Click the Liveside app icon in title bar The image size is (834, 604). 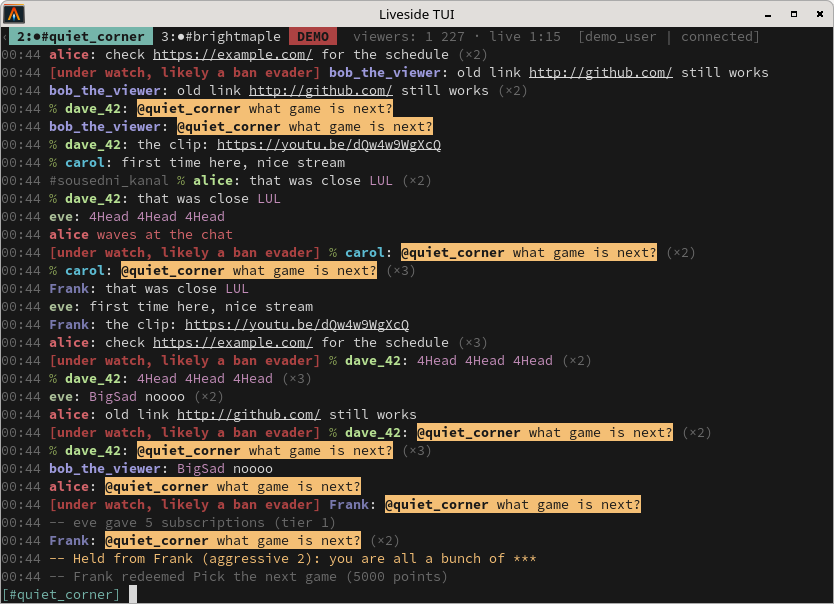coord(14,14)
